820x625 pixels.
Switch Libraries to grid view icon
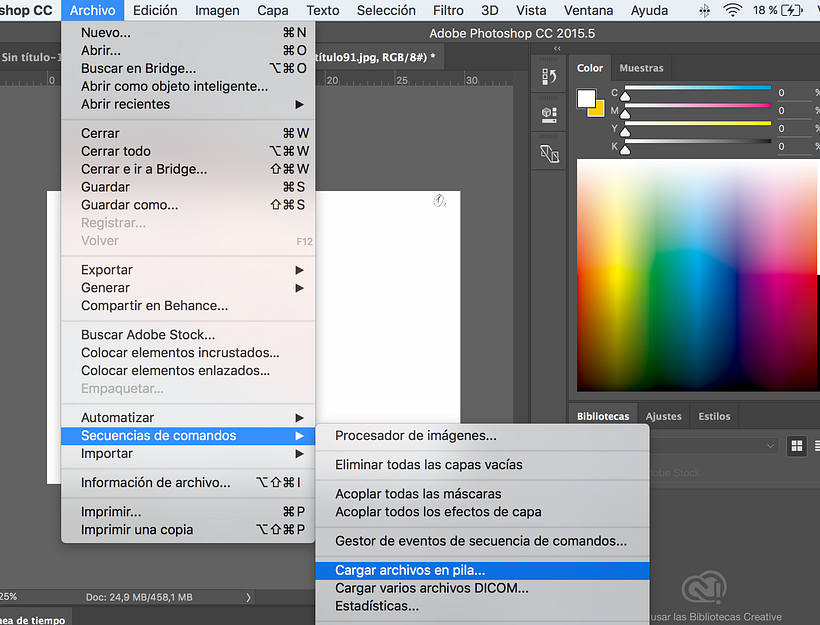point(796,446)
